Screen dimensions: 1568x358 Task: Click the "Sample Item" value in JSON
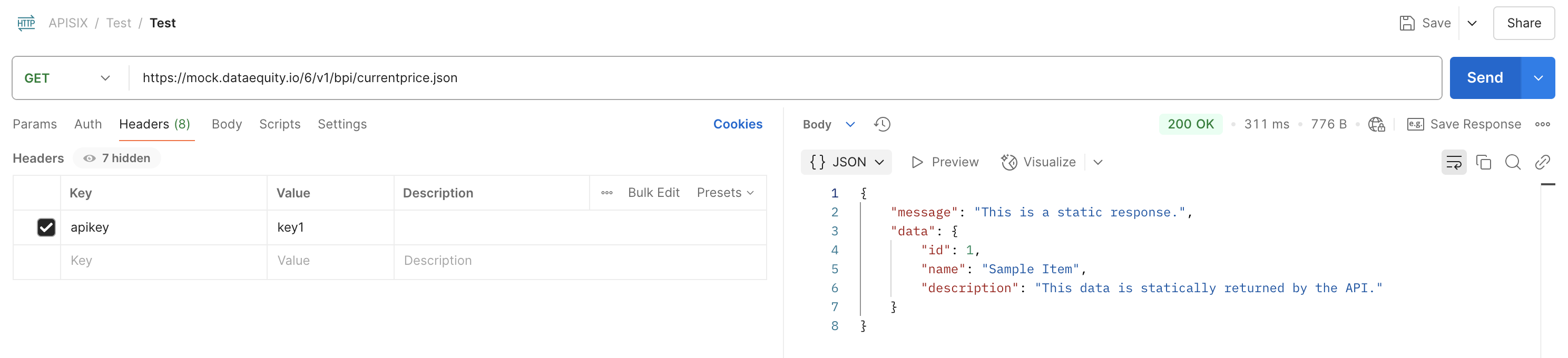1030,269
